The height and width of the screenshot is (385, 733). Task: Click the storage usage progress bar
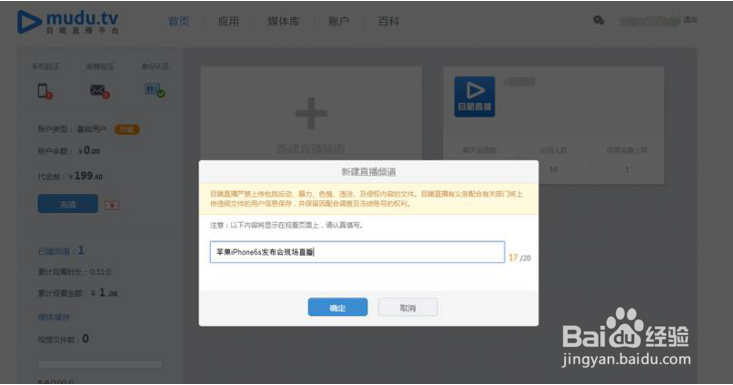click(101, 364)
